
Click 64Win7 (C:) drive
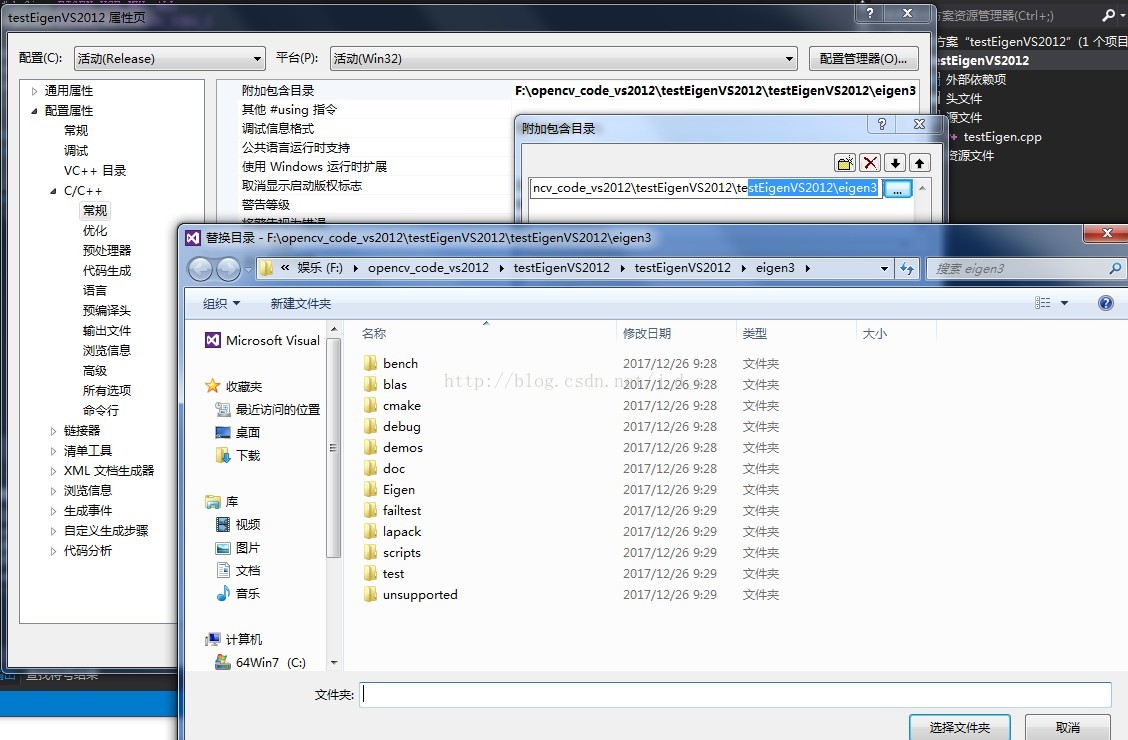click(260, 662)
